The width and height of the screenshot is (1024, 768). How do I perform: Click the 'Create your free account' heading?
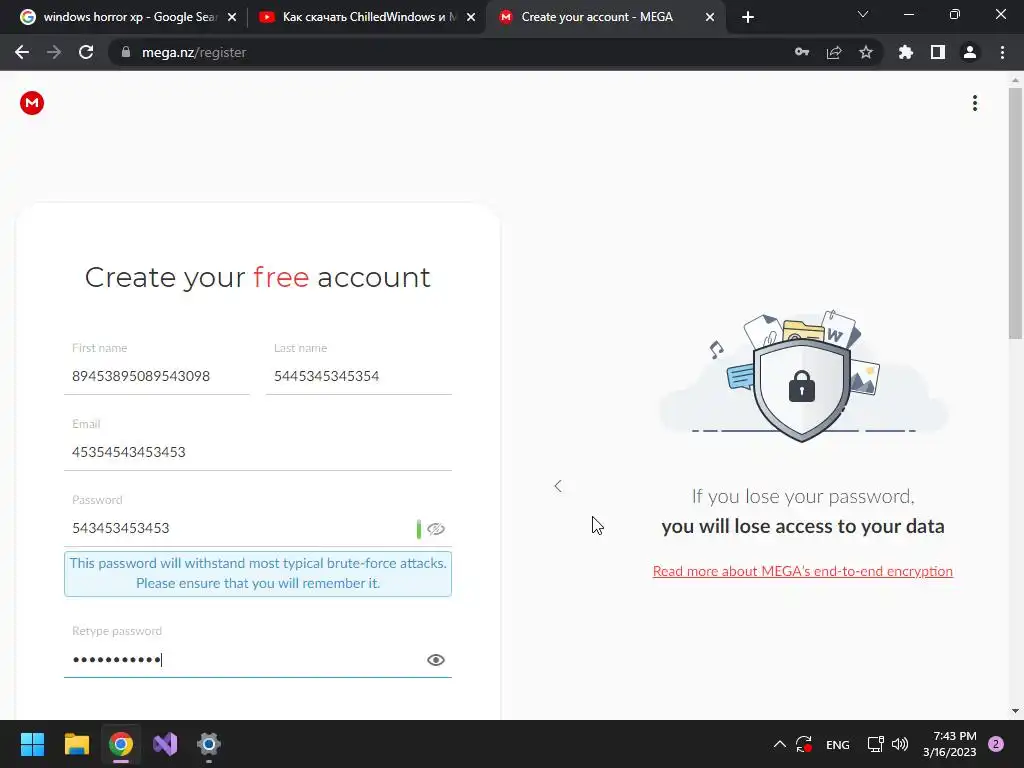coord(258,278)
